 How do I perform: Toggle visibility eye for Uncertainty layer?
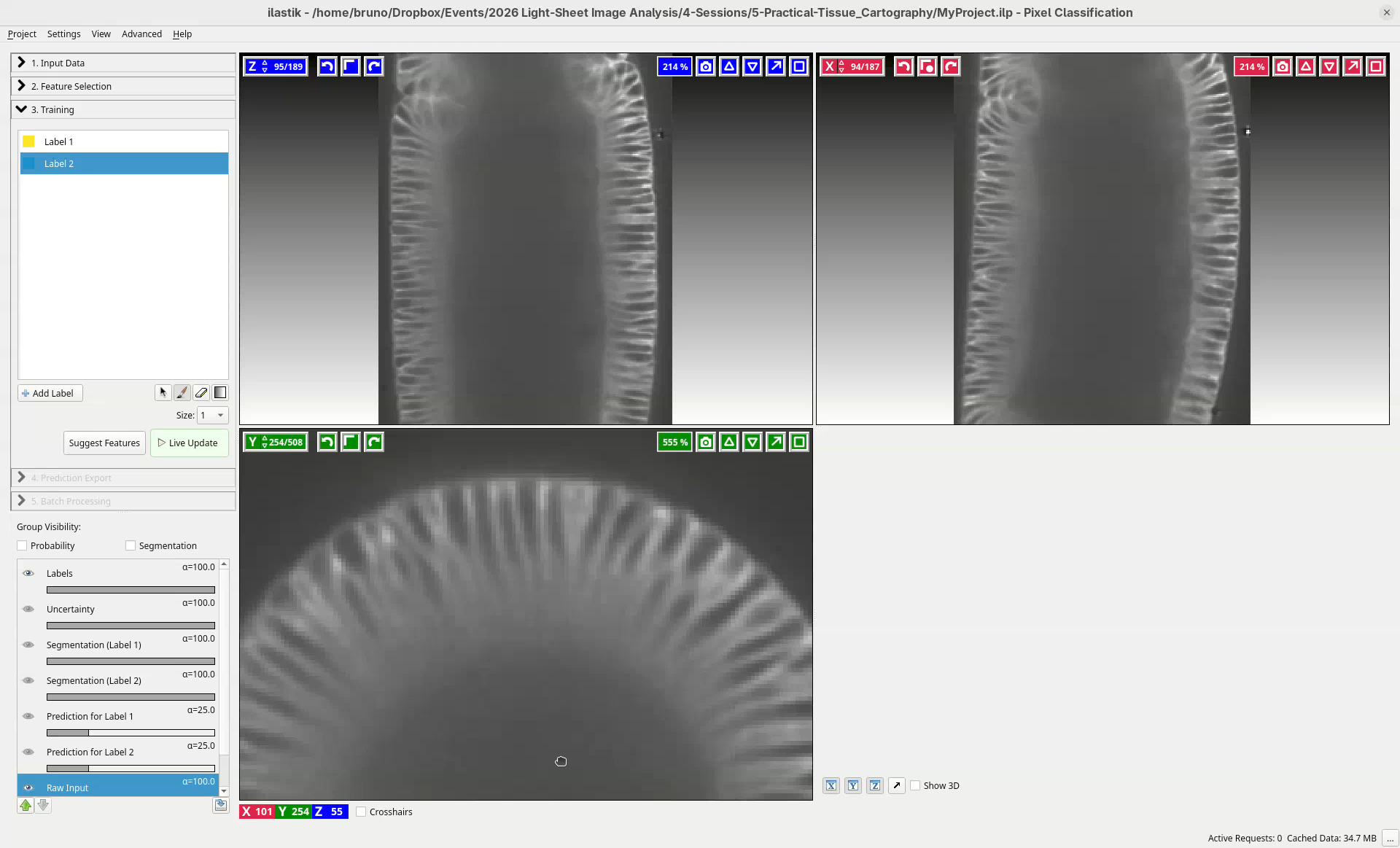pos(28,609)
